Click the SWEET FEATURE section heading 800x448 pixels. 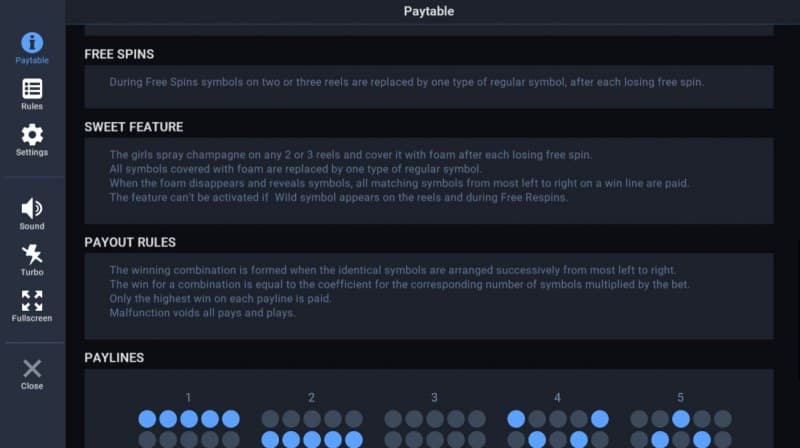pos(134,127)
